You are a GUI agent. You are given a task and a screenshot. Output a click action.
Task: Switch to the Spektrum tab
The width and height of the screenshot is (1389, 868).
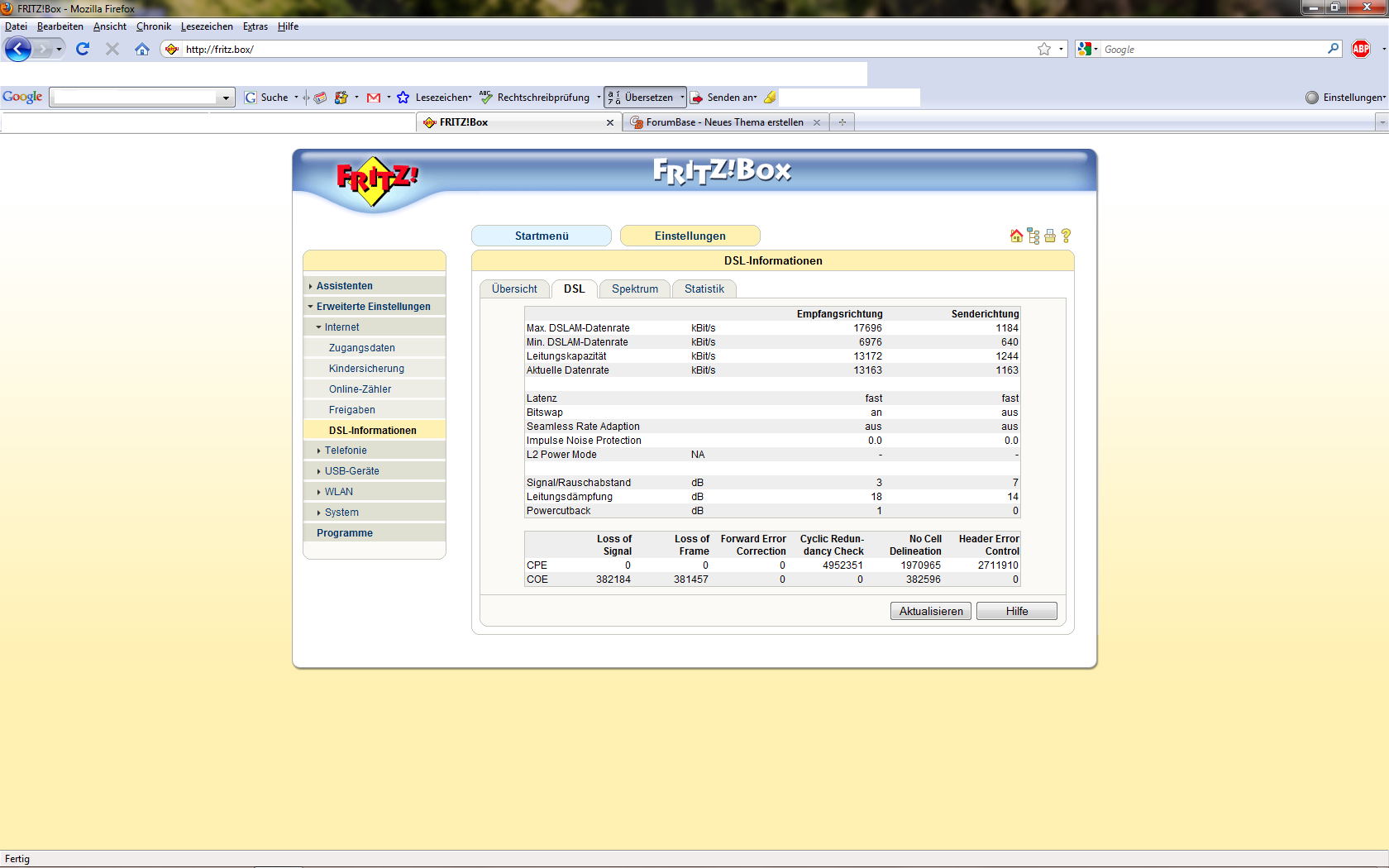635,289
